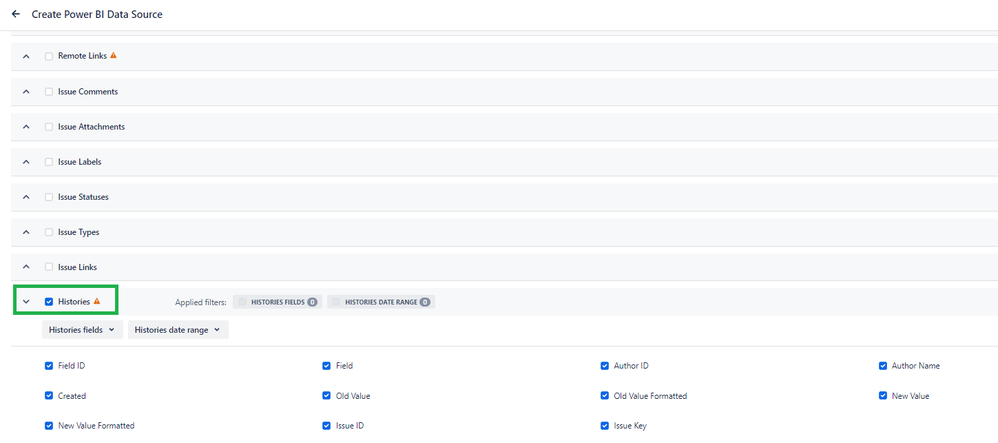Click the Issue Comments section label
The image size is (998, 443).
[88, 92]
